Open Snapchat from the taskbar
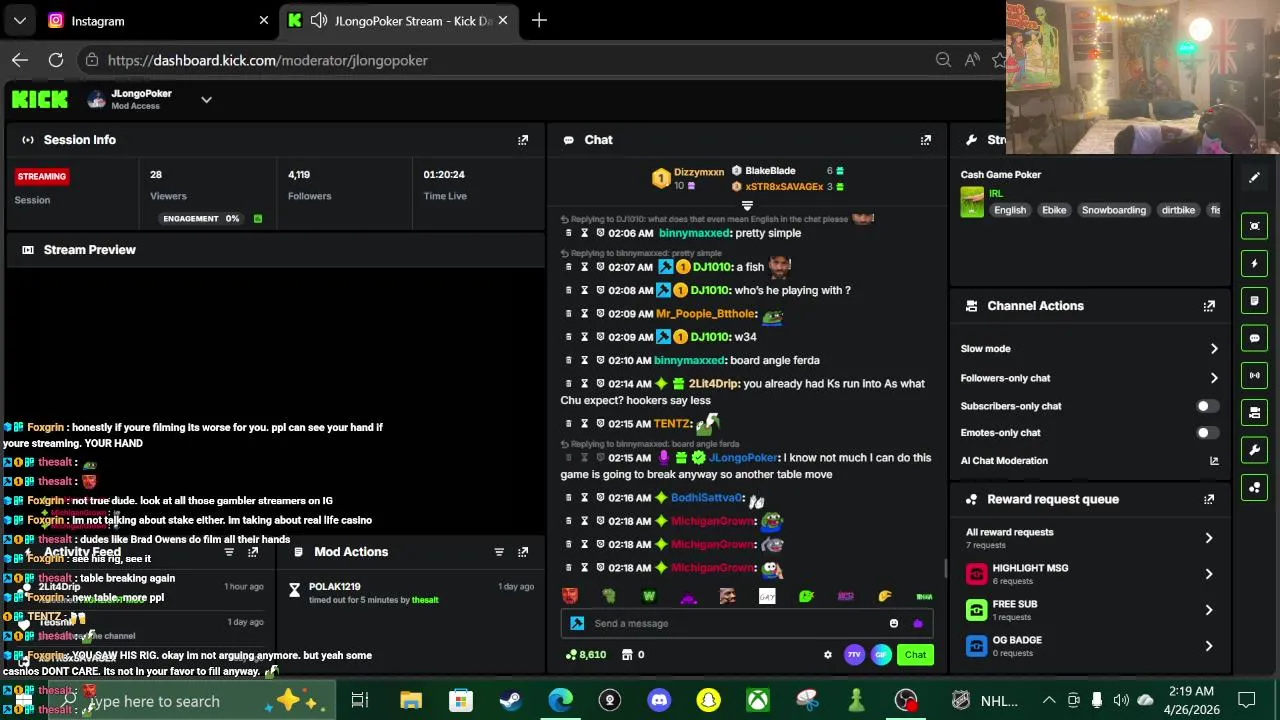The height and width of the screenshot is (720, 1280). [708, 700]
